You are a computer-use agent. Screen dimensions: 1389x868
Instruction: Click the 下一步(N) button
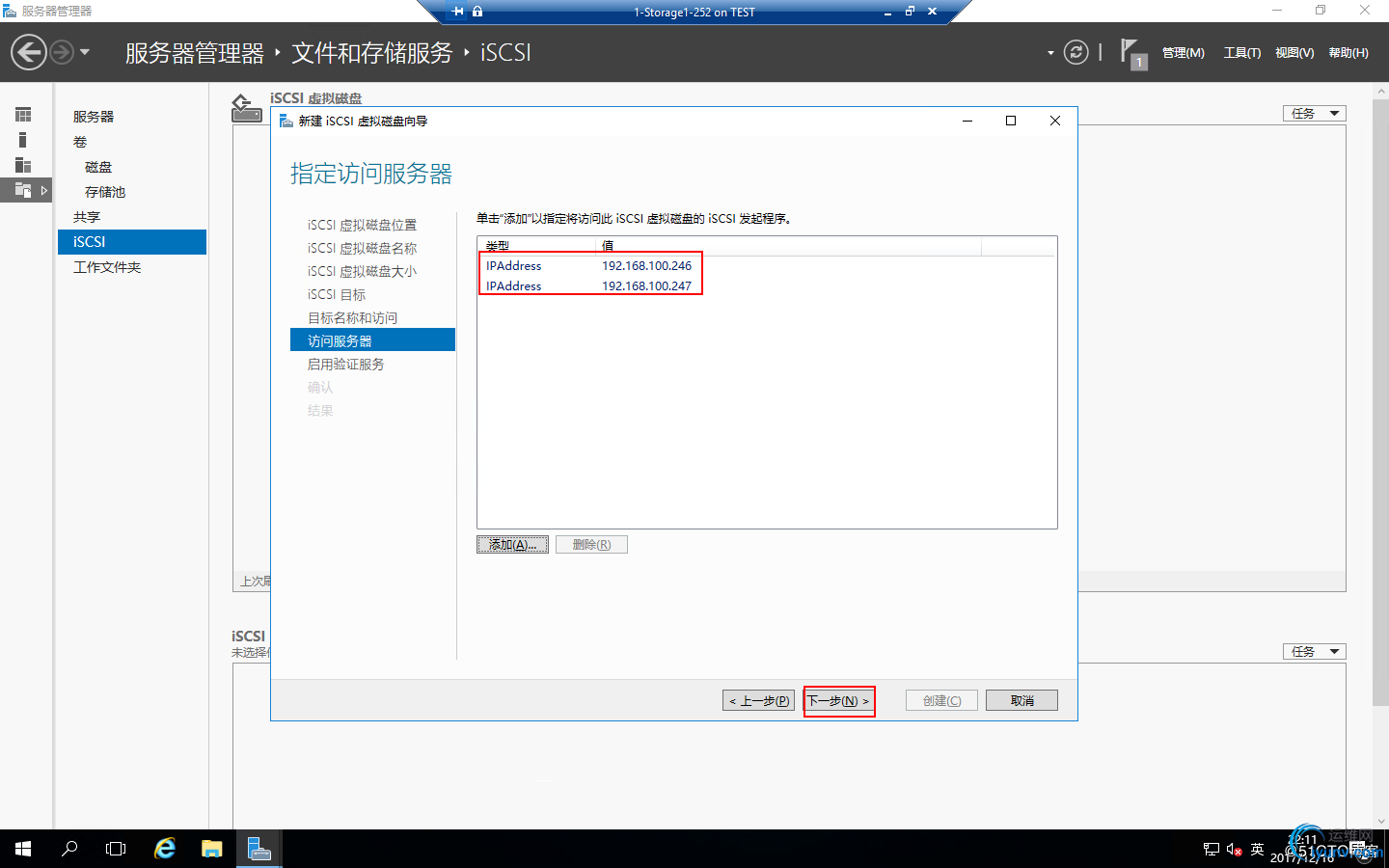click(x=838, y=701)
